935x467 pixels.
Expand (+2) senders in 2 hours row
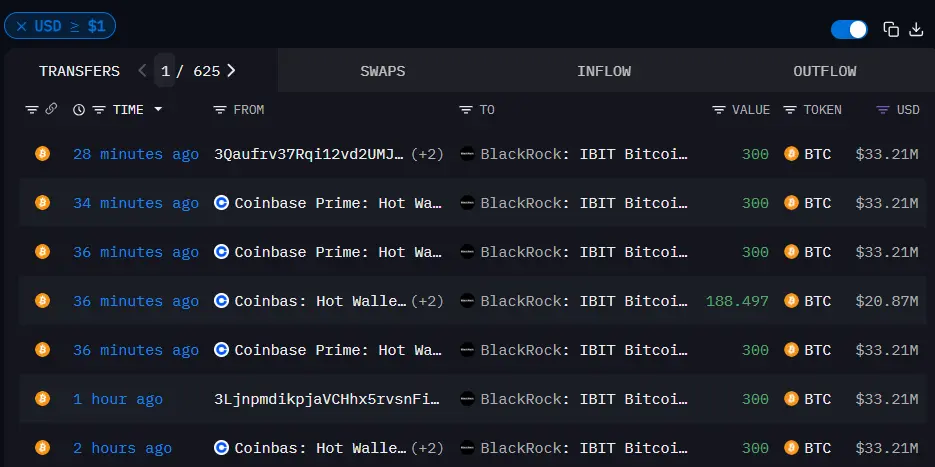click(x=428, y=448)
